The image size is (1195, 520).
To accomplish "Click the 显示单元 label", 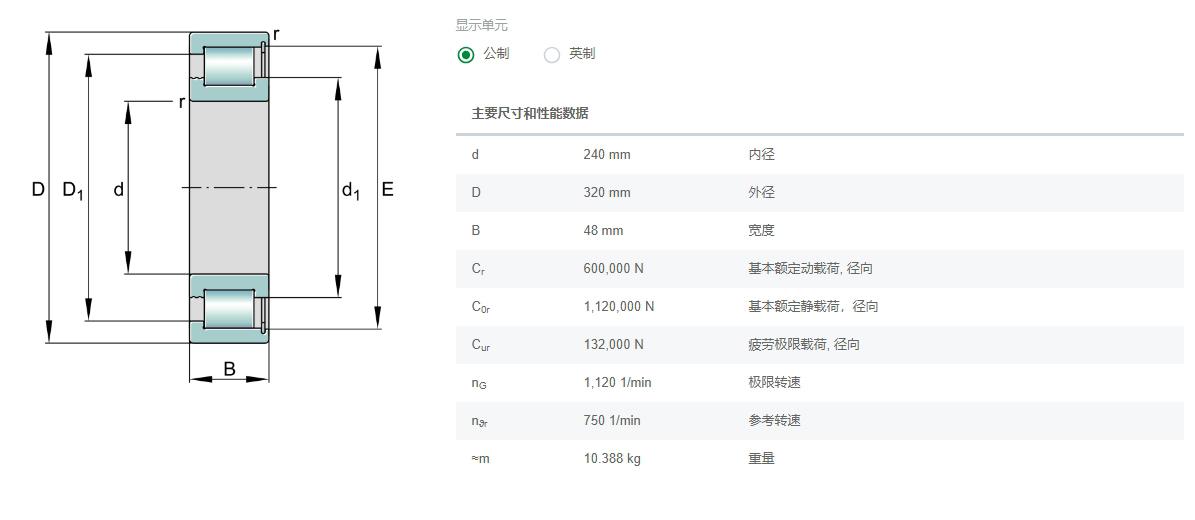I will point(482,26).
